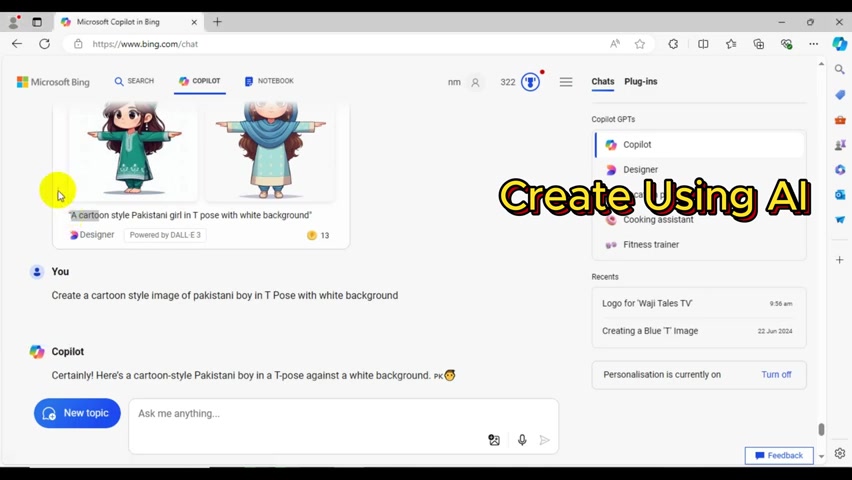Open the Shopping tag sidebar icon
Image resolution: width=852 pixels, height=480 pixels.
click(x=840, y=95)
